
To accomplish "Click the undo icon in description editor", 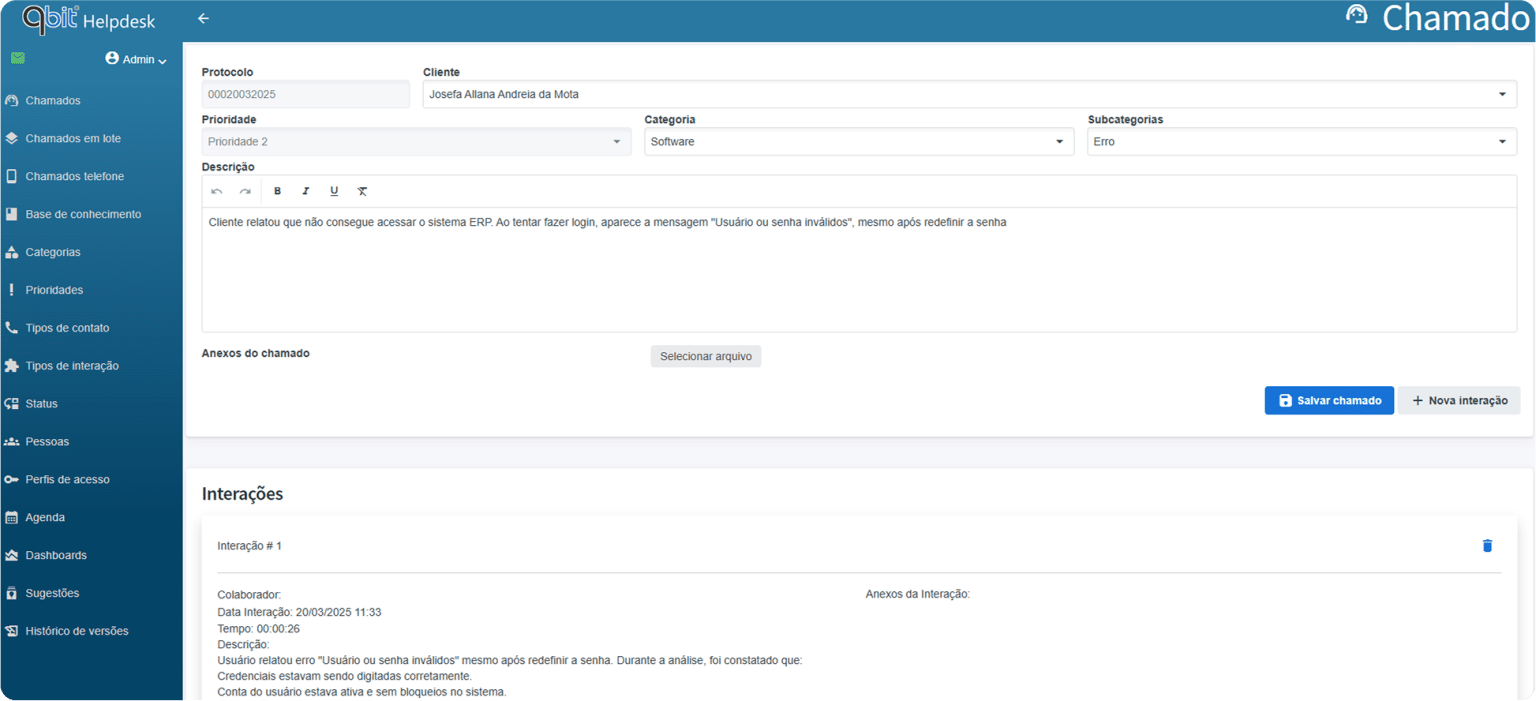I will 217,191.
